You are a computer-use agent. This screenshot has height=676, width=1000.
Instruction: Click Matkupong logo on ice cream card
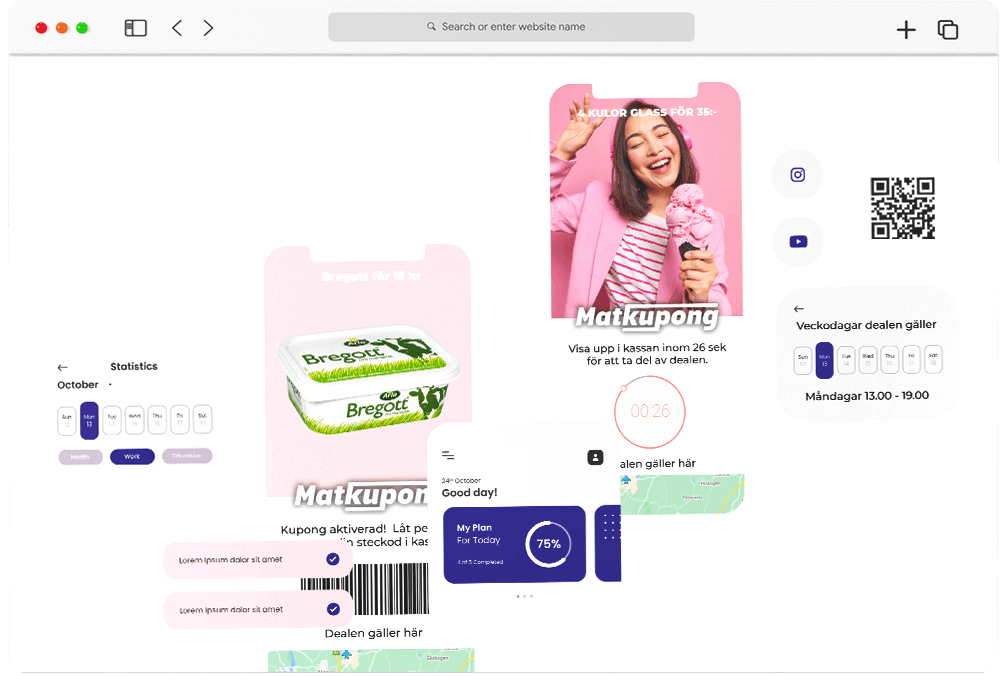(647, 317)
